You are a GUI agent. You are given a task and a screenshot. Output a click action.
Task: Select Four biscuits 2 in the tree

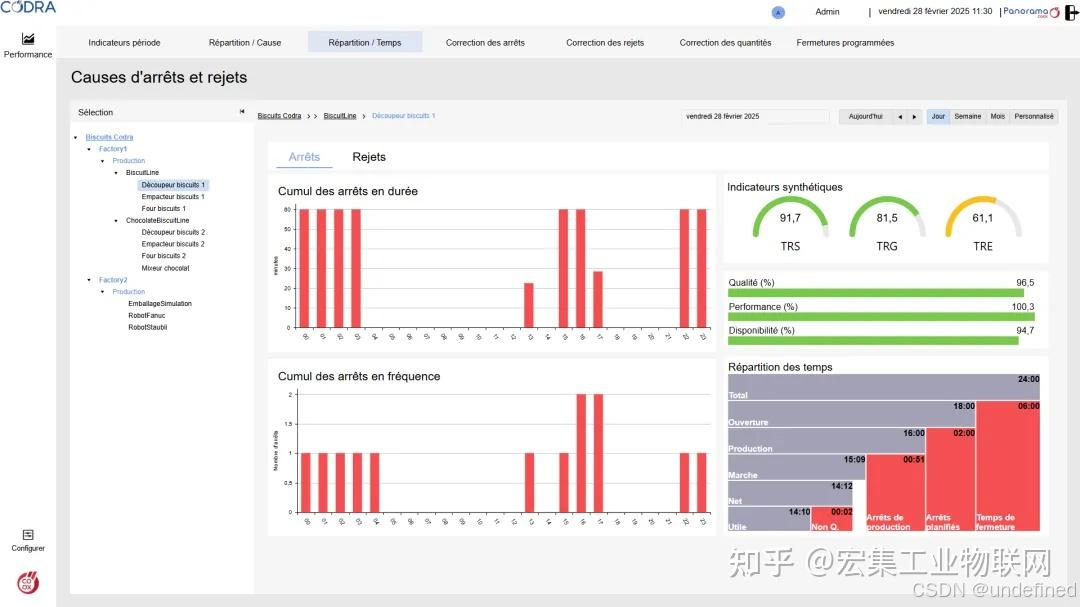click(163, 256)
